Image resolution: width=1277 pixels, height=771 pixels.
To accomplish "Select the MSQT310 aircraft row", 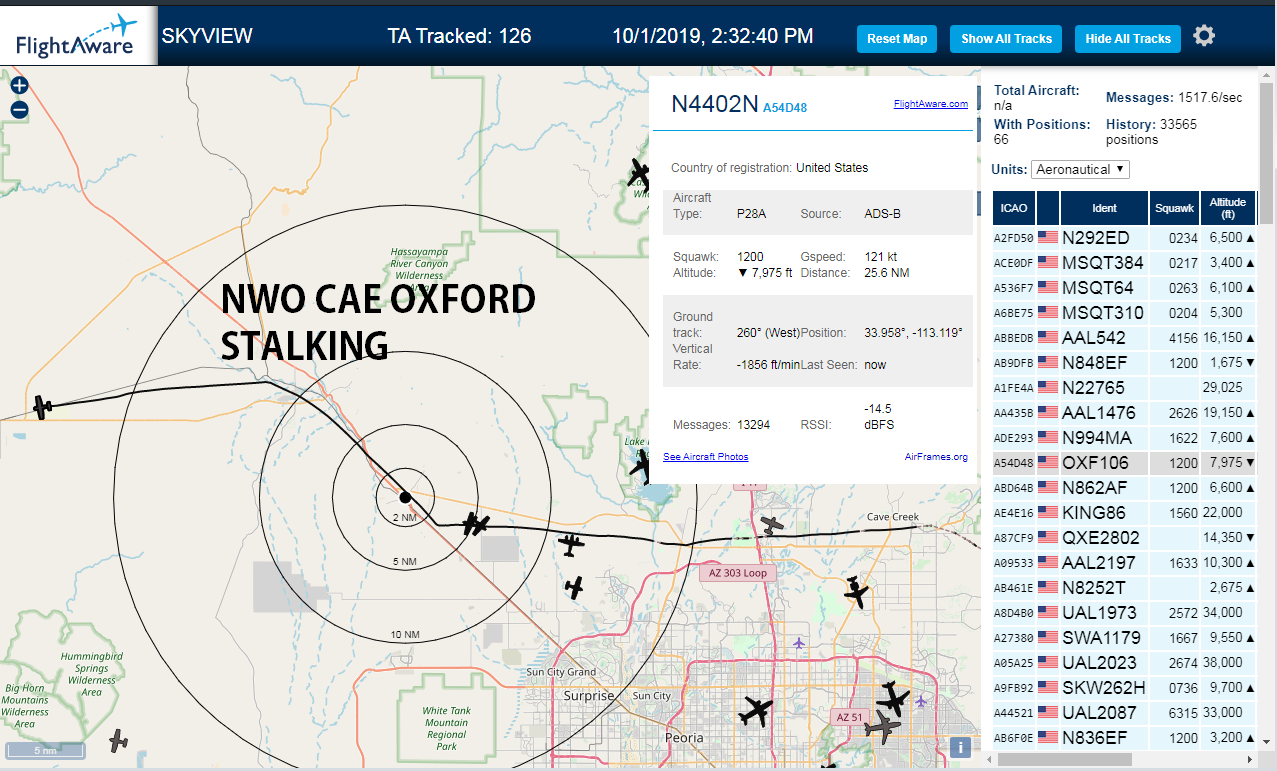I will click(1124, 313).
